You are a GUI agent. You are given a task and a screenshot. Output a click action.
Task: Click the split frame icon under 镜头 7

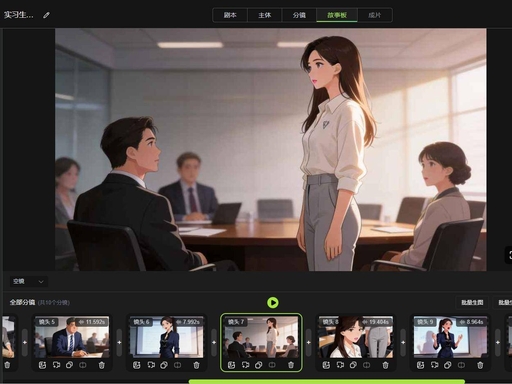click(x=272, y=365)
